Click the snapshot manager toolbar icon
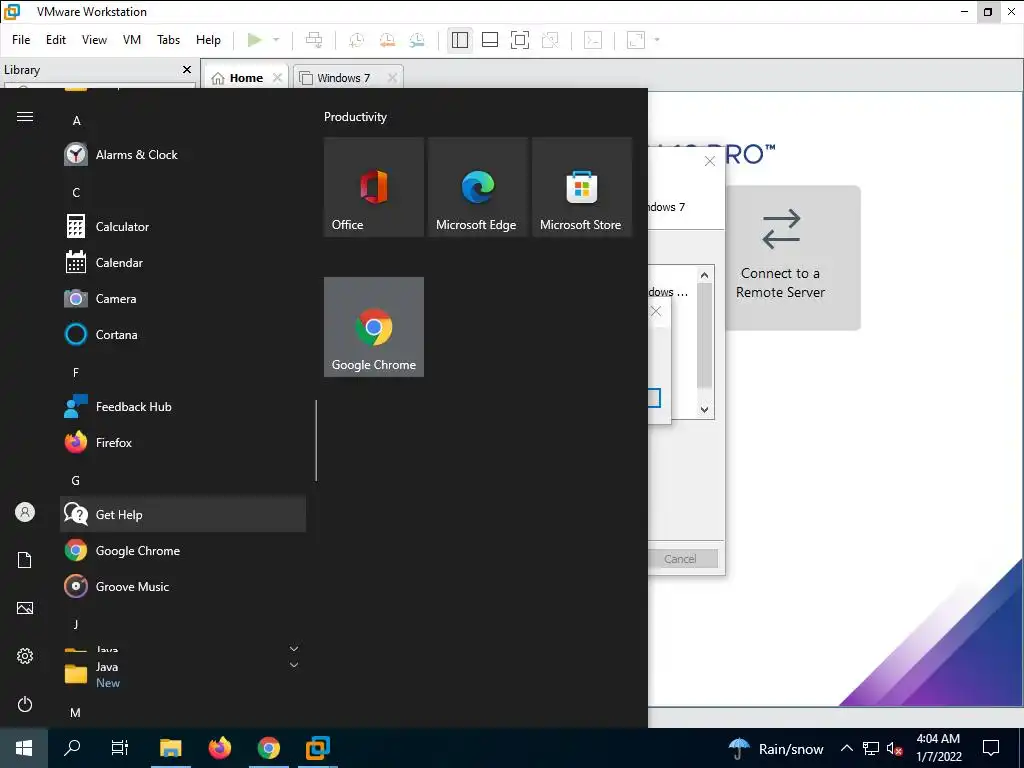 coord(417,40)
